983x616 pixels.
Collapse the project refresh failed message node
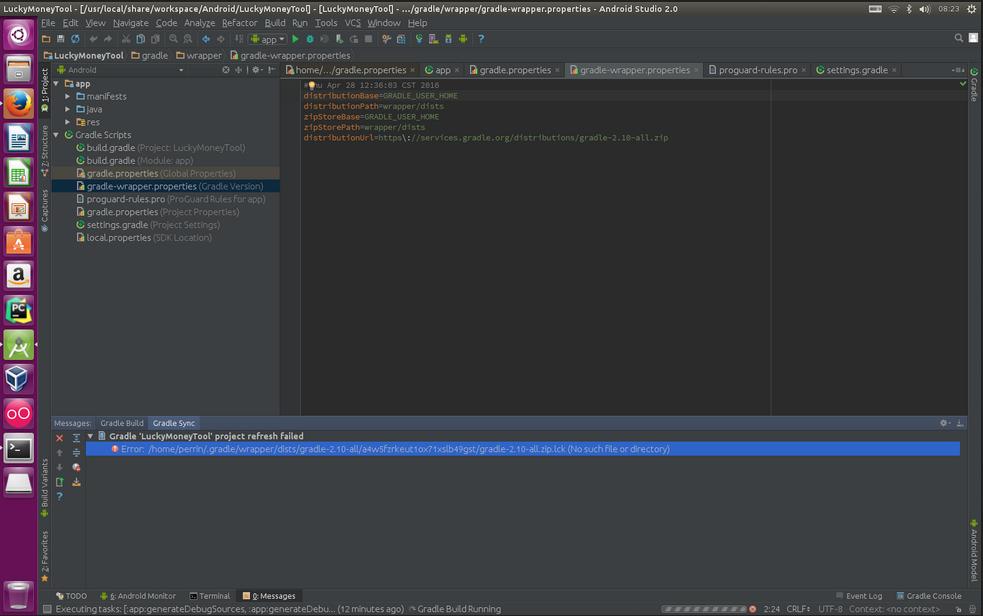(x=90, y=436)
